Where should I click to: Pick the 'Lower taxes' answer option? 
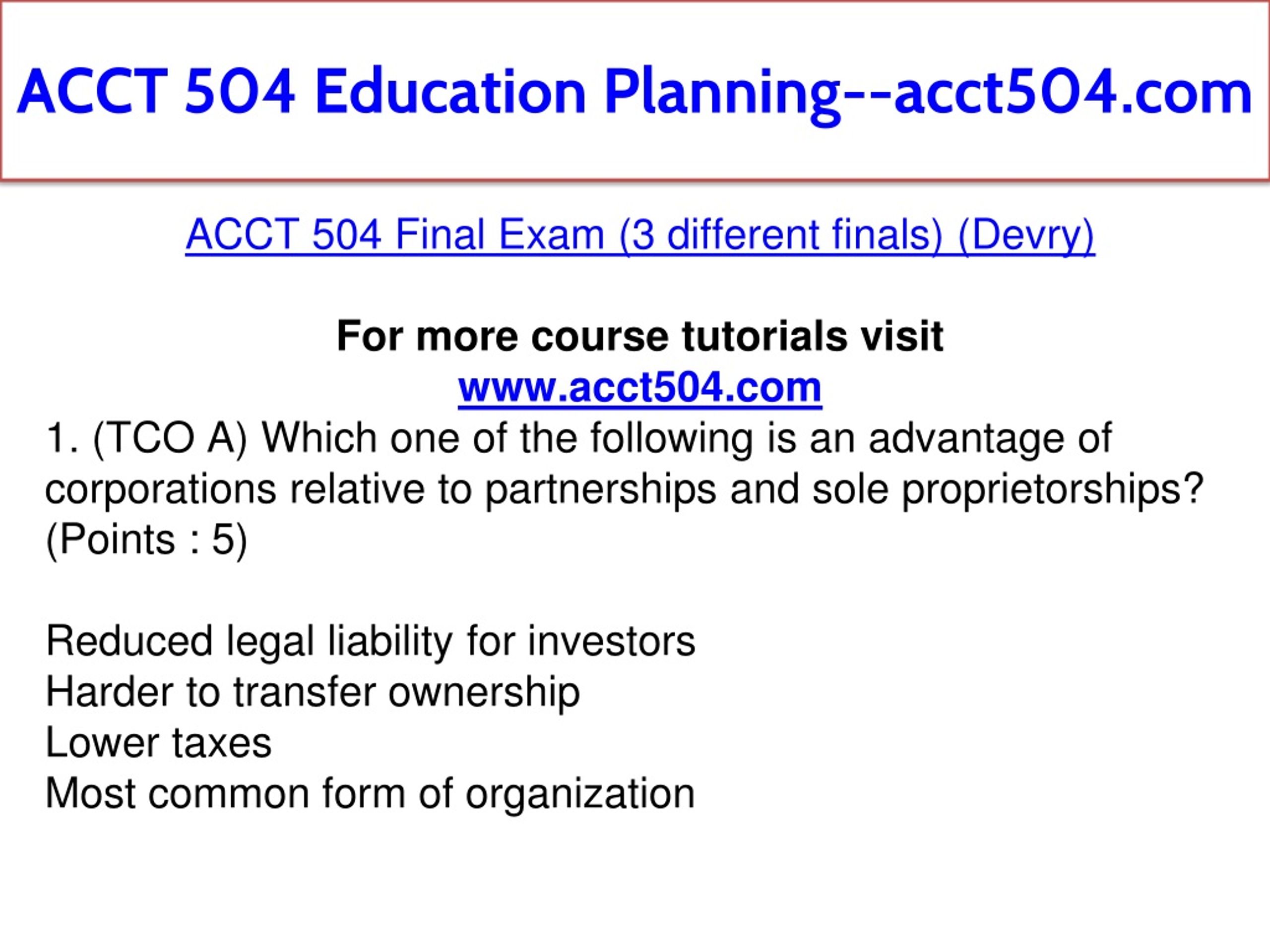pyautogui.click(x=158, y=743)
